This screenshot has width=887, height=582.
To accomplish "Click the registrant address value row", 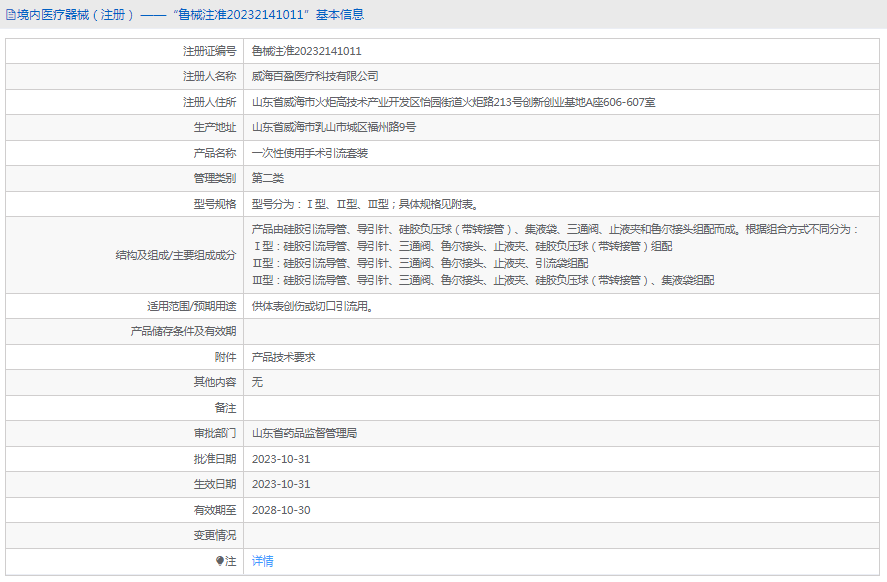I will point(453,102).
